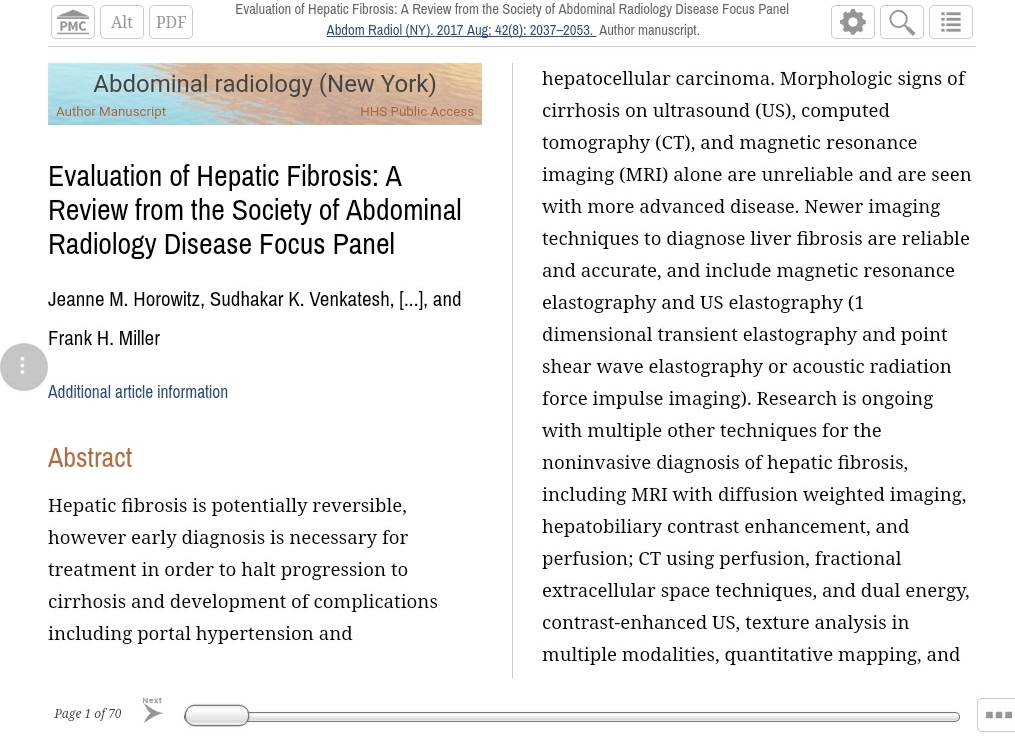This screenshot has width=1015, height=742.
Task: Open the PDF version of the article
Action: click(171, 23)
